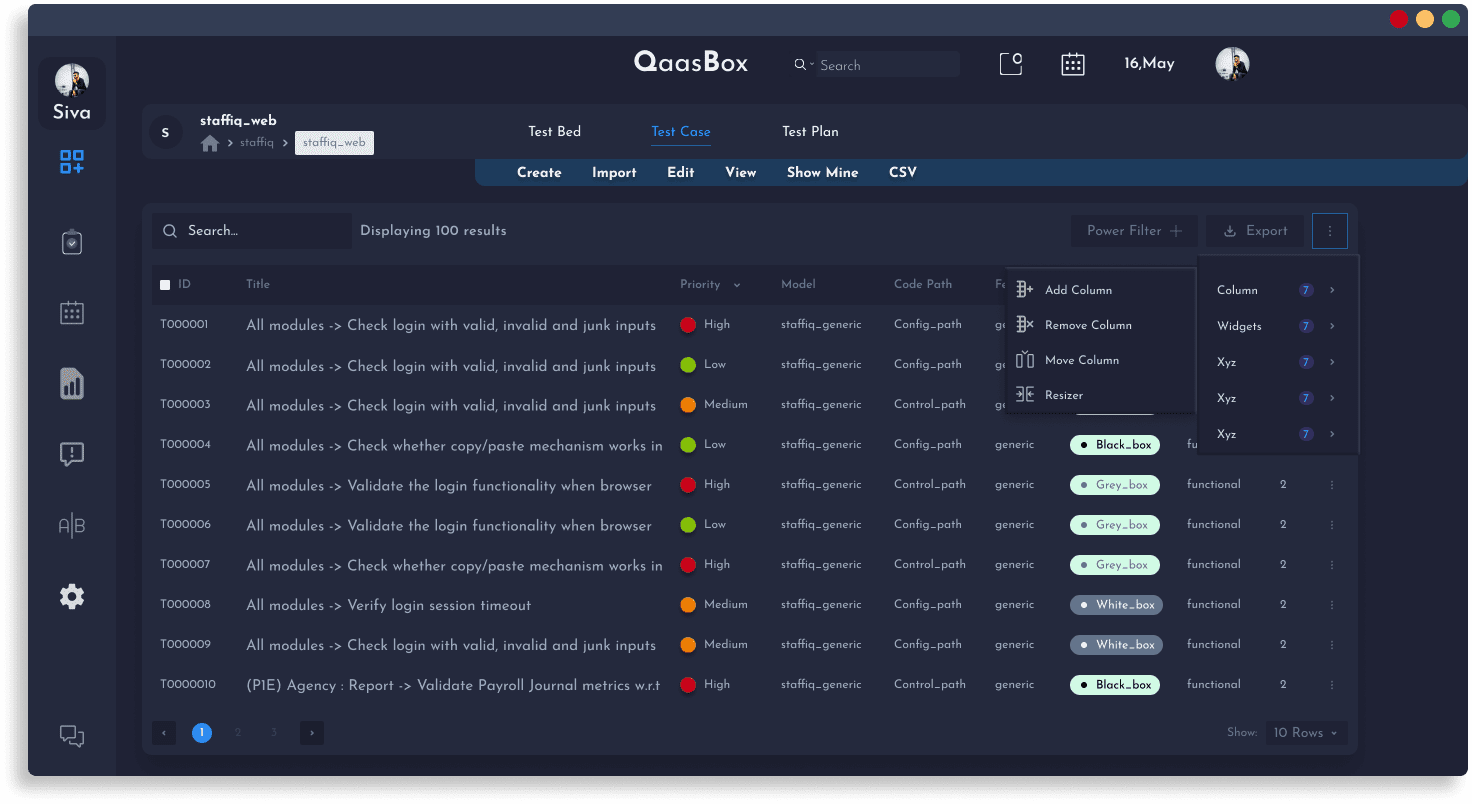Click the White_box tag for T000008
This screenshot has width=1472, height=804.
(1116, 605)
